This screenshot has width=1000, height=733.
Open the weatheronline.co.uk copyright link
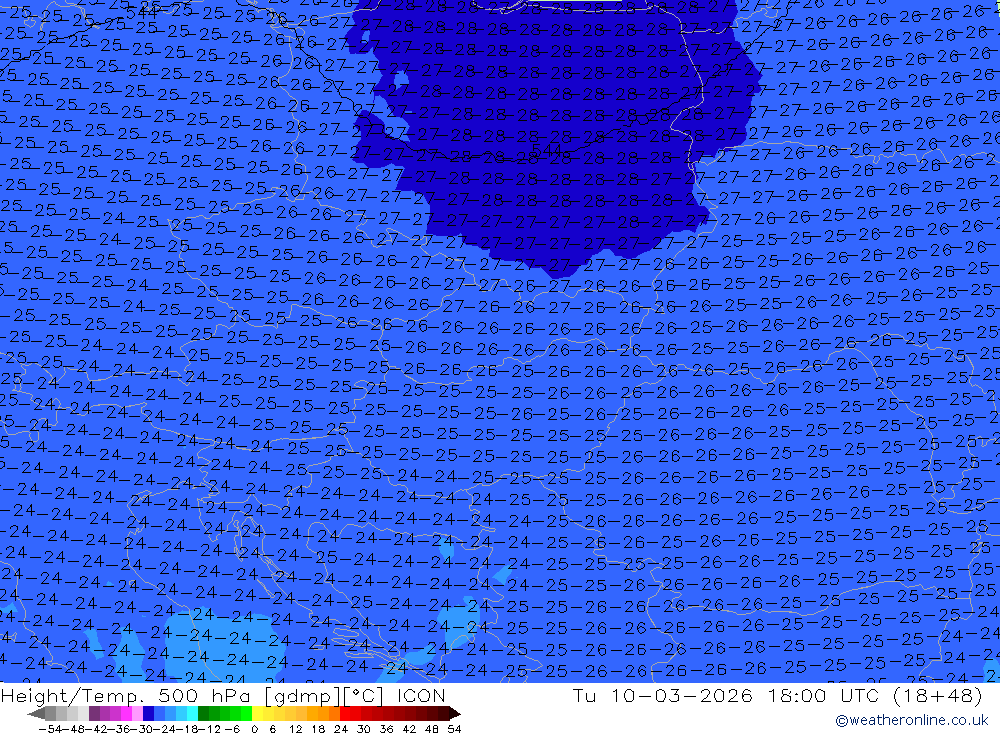point(911,720)
